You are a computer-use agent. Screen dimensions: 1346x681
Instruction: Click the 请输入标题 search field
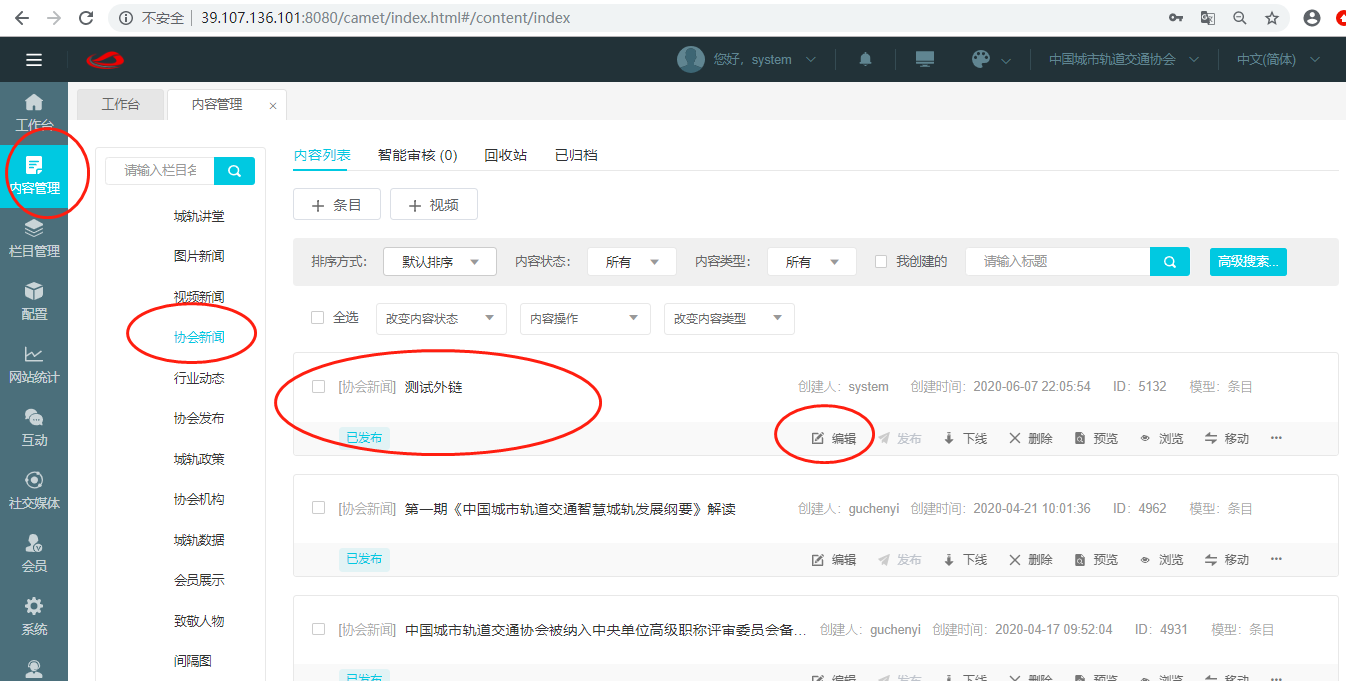pyautogui.click(x=1058, y=262)
